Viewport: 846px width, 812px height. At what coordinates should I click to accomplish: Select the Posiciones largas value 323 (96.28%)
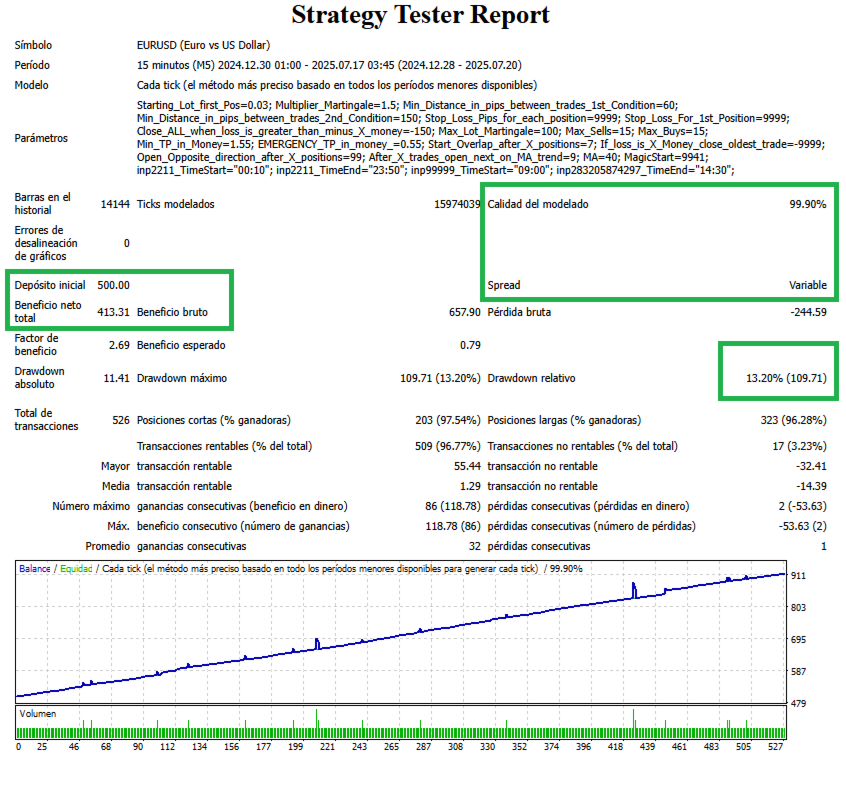pos(793,420)
